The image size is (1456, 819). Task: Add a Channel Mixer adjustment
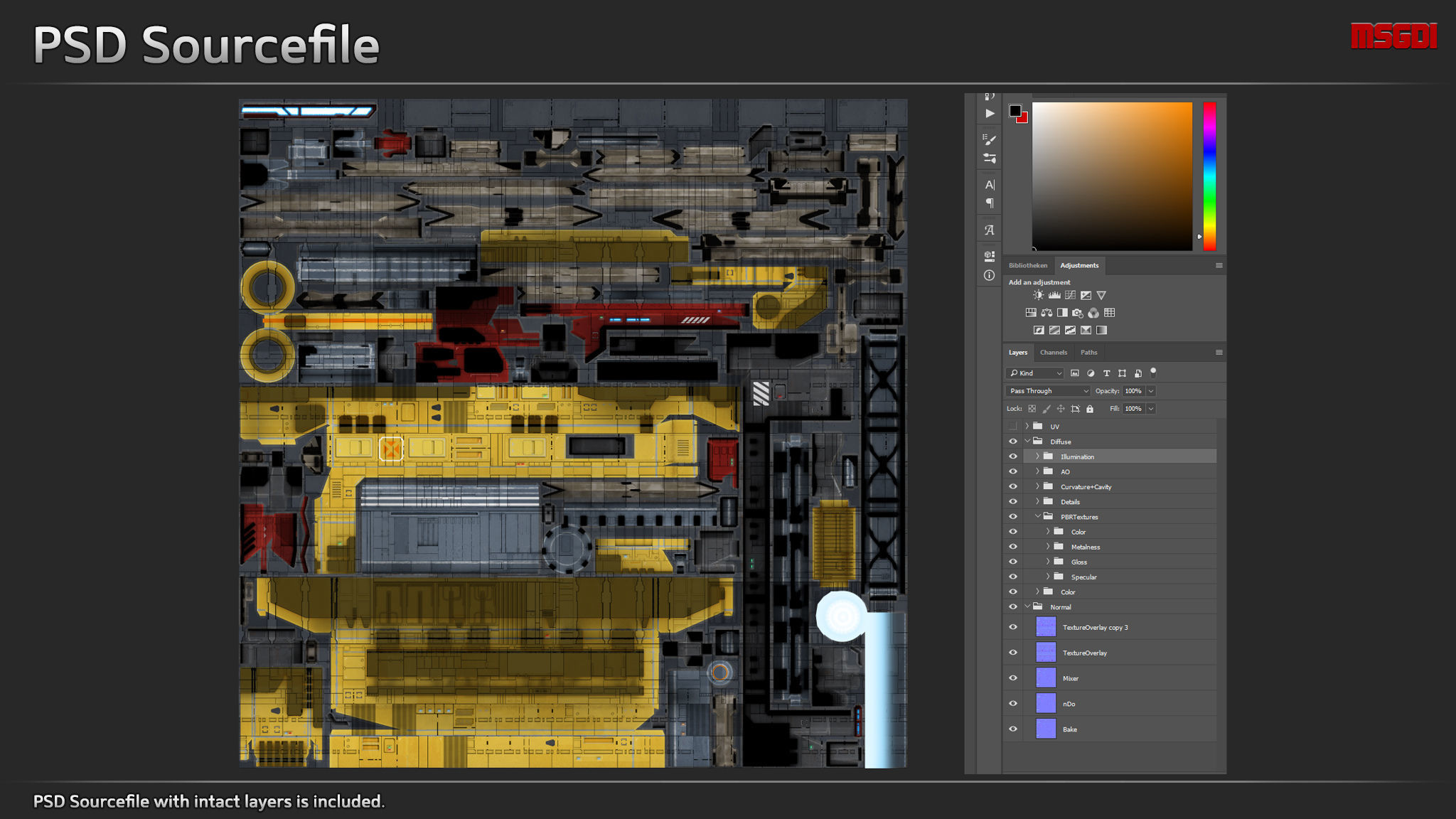[x=1093, y=313]
